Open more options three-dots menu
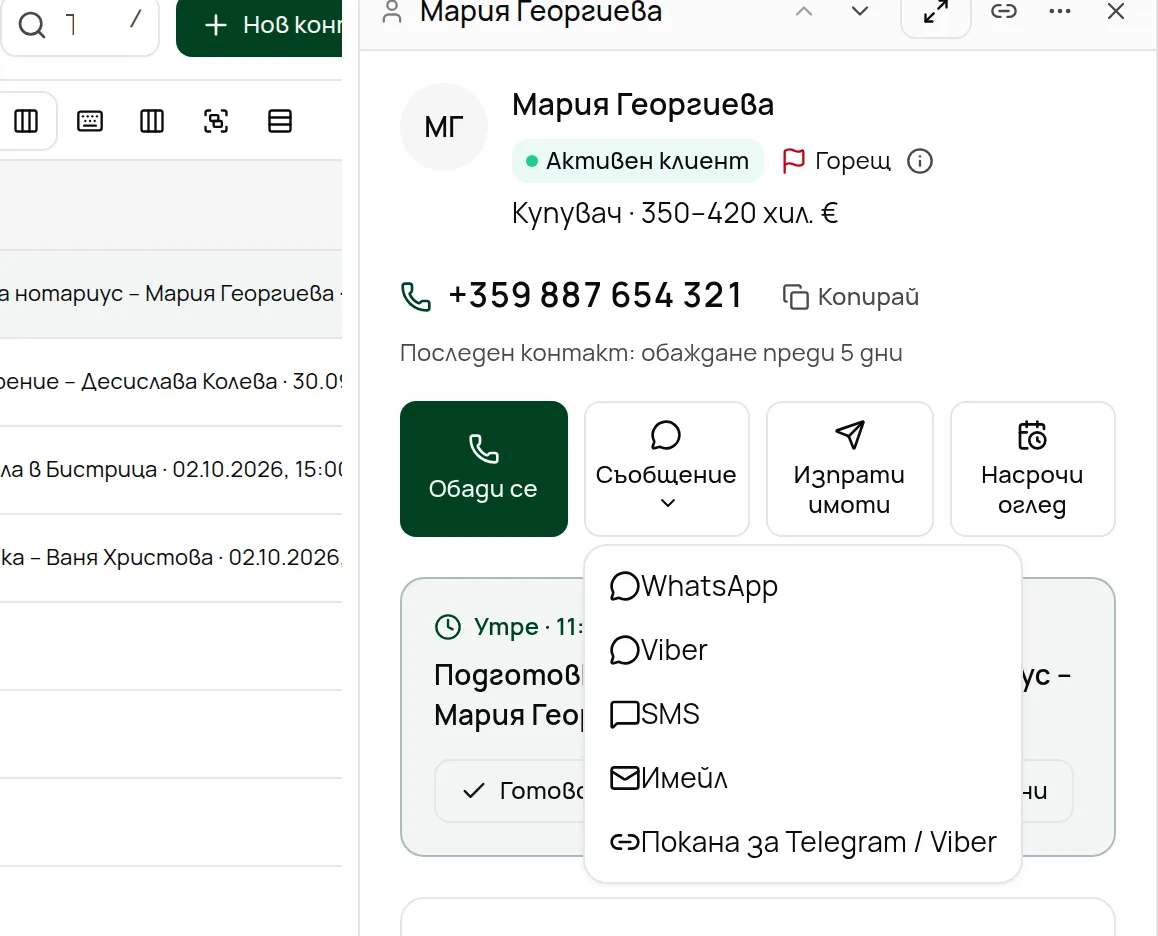 point(1060,11)
